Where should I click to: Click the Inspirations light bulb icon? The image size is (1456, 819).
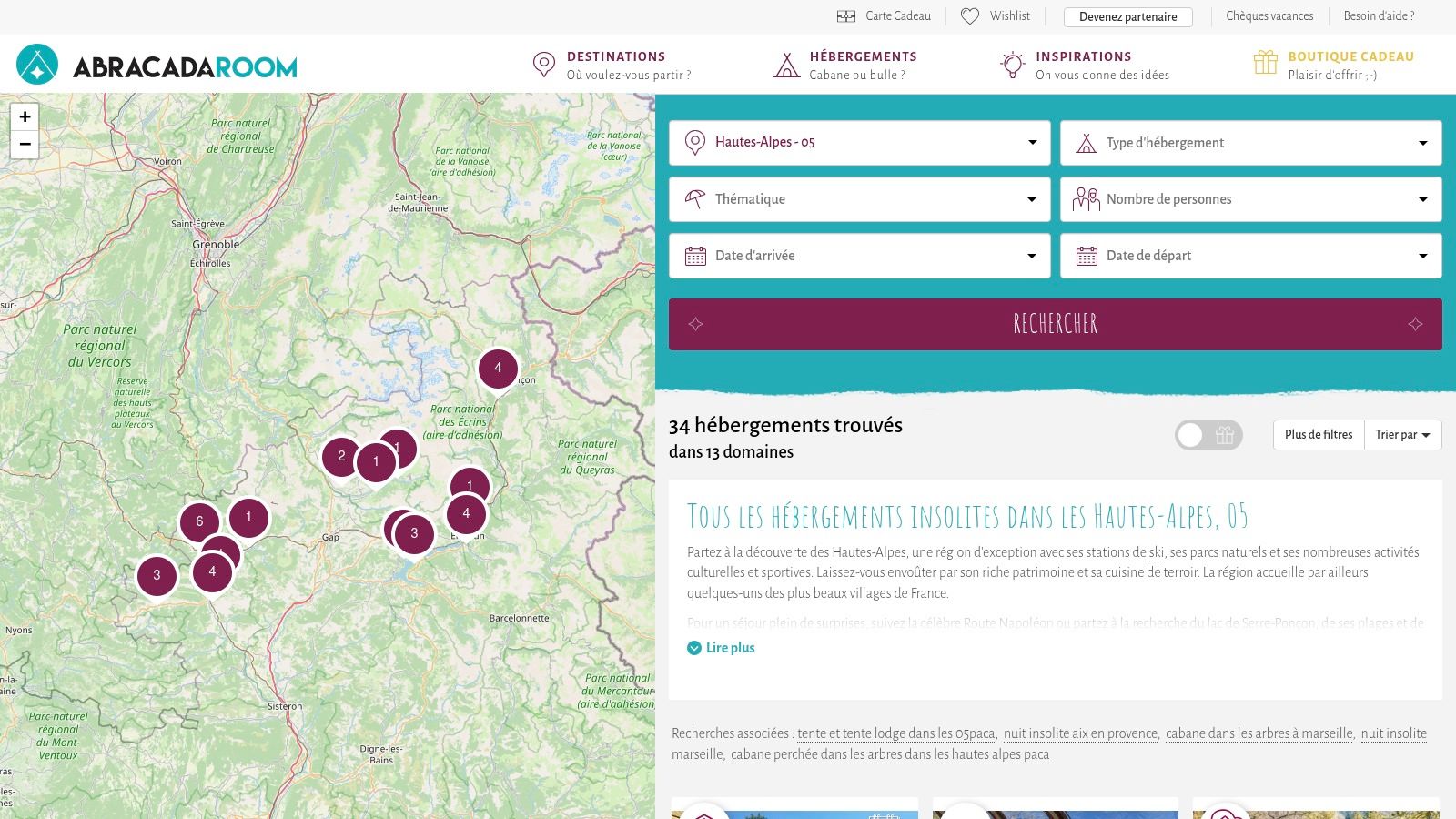1012,65
